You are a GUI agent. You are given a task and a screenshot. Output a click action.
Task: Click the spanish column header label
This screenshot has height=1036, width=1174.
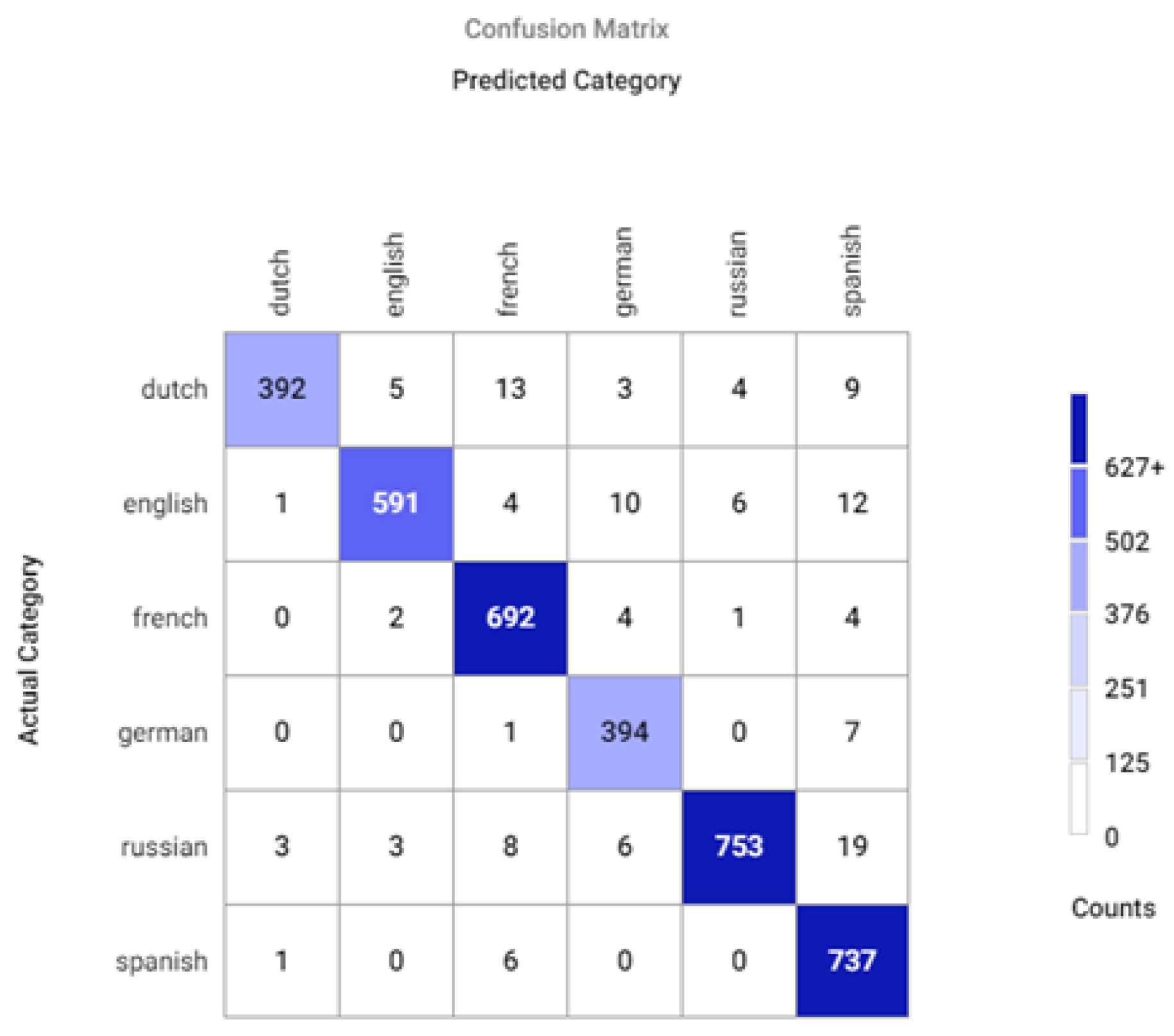(x=851, y=271)
